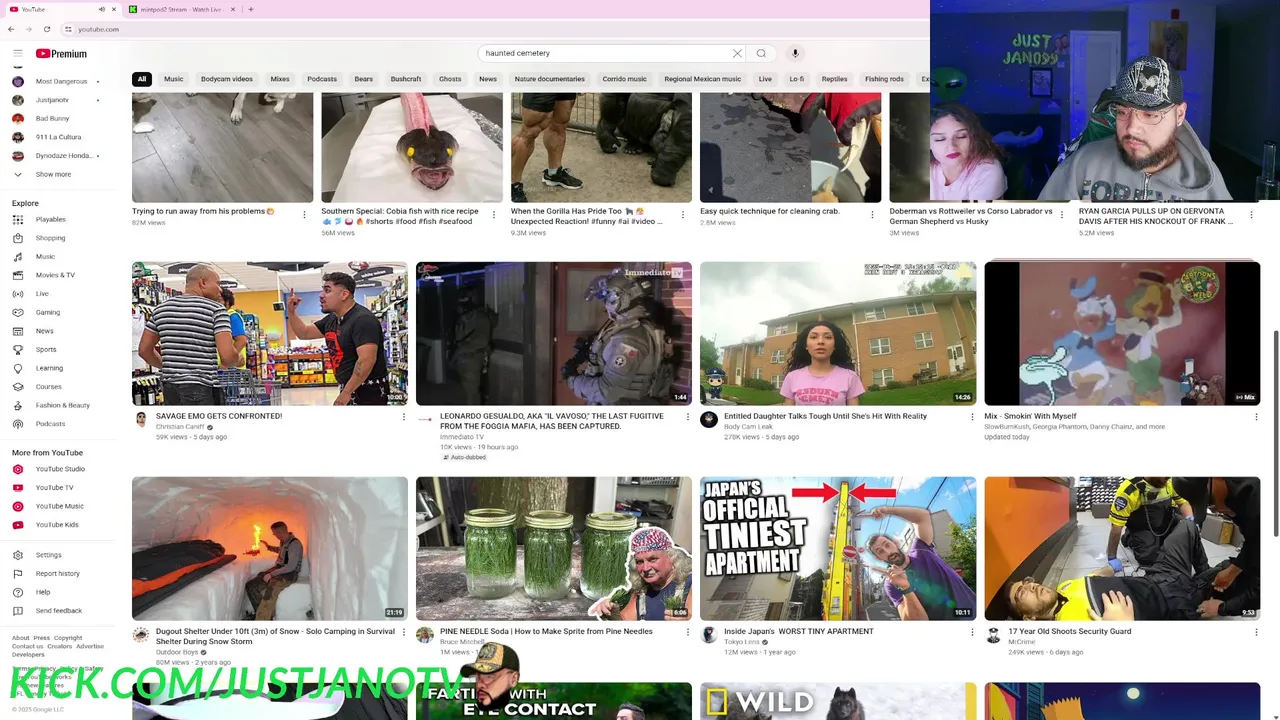Open the hamburger guide menu
Image resolution: width=1280 pixels, height=720 pixels.
click(x=17, y=53)
